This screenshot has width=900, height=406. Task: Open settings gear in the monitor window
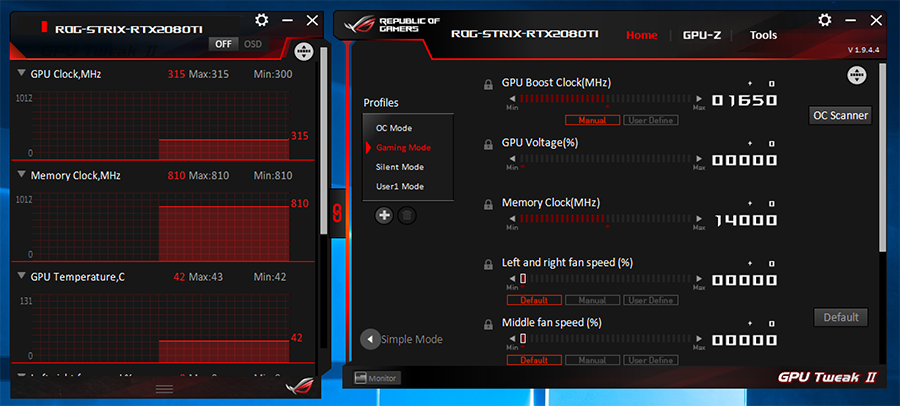(x=262, y=20)
